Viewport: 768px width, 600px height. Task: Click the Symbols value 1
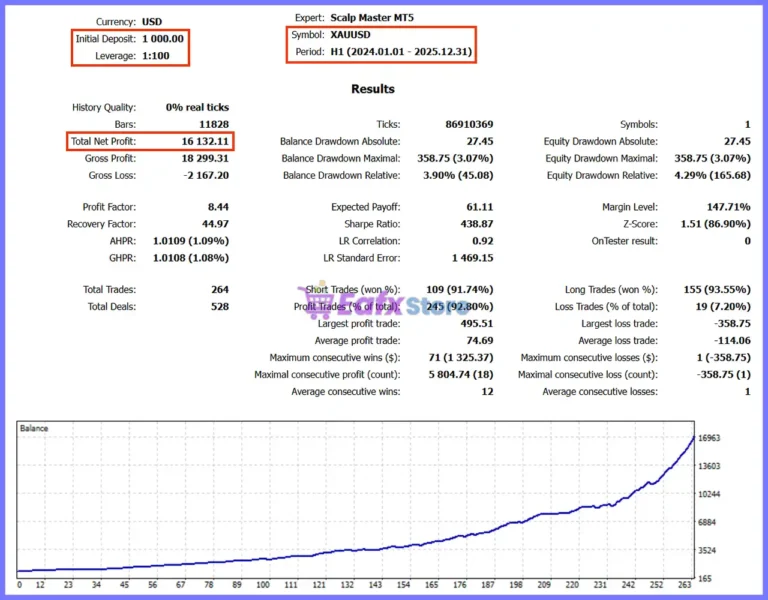(x=747, y=124)
